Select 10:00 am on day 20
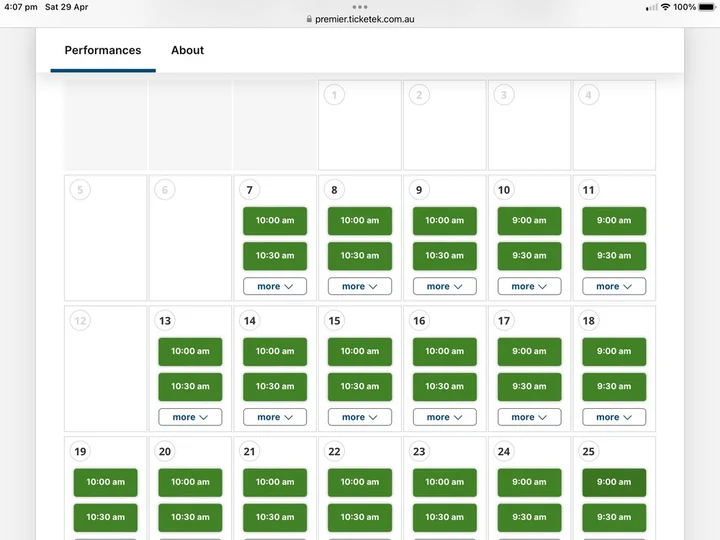 [x=190, y=482]
